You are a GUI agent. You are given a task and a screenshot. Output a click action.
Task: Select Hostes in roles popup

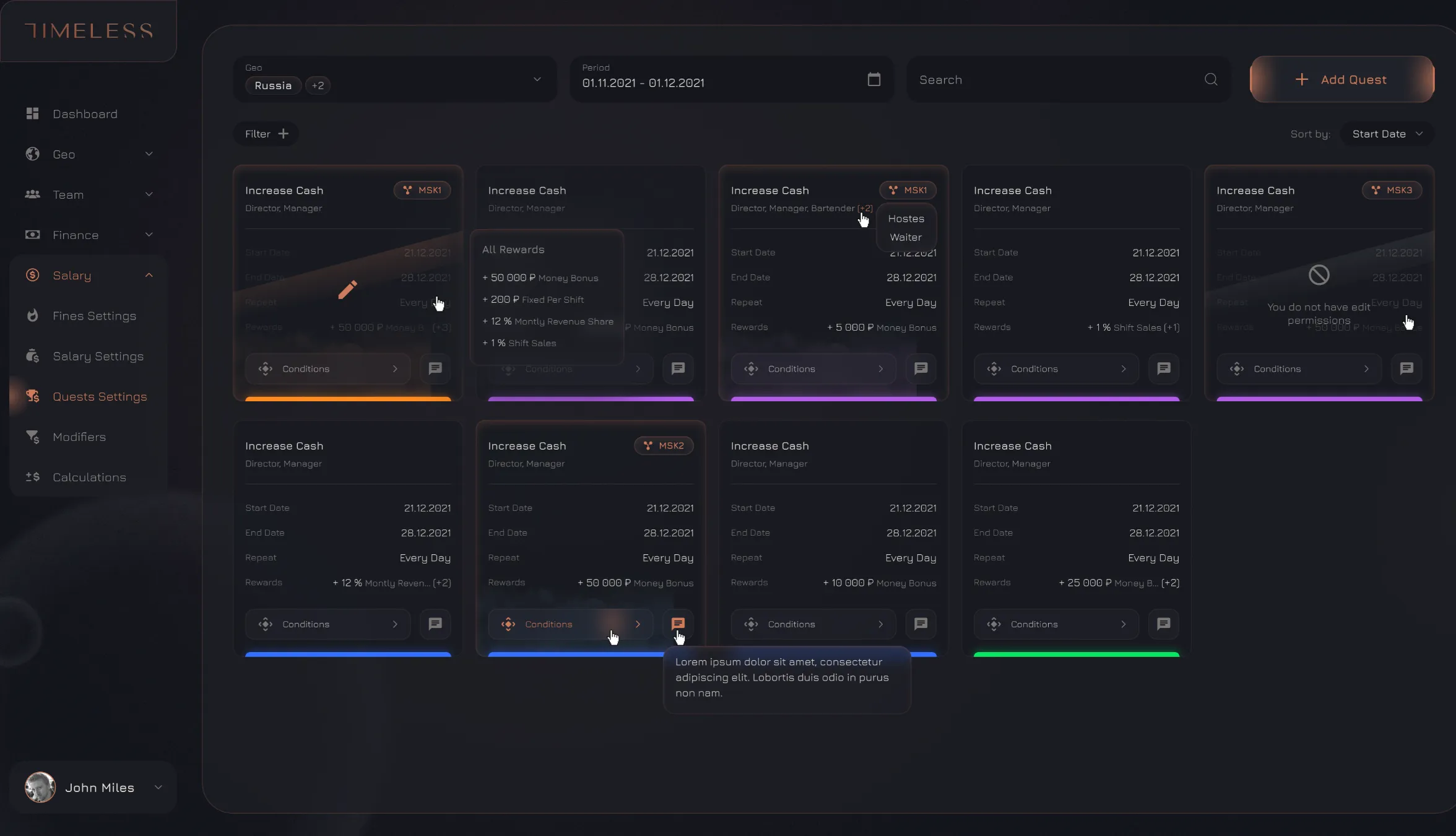(906, 219)
